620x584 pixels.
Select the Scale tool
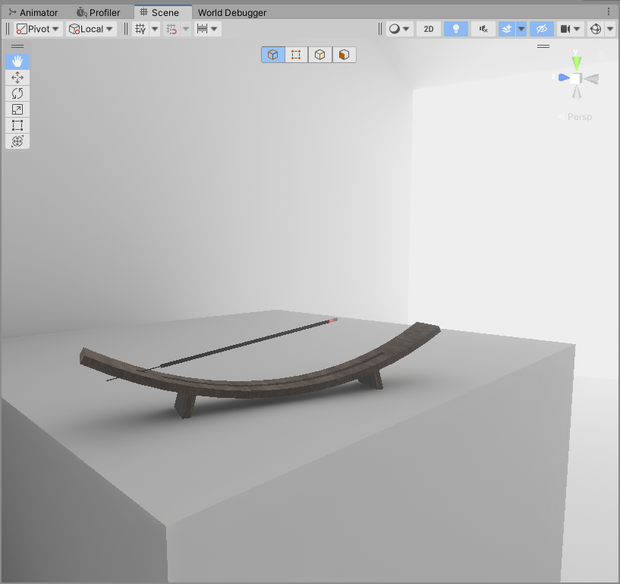pyautogui.click(x=17, y=110)
